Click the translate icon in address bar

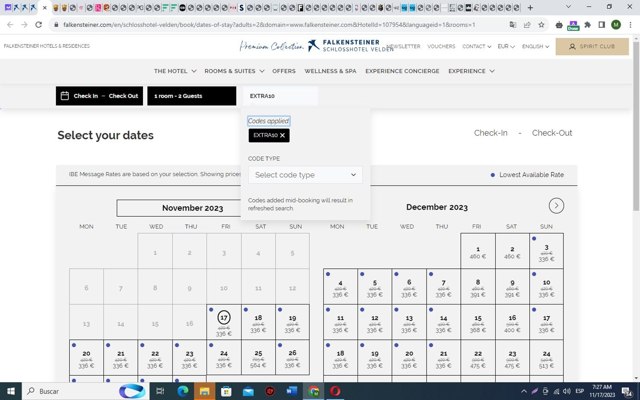(513, 25)
